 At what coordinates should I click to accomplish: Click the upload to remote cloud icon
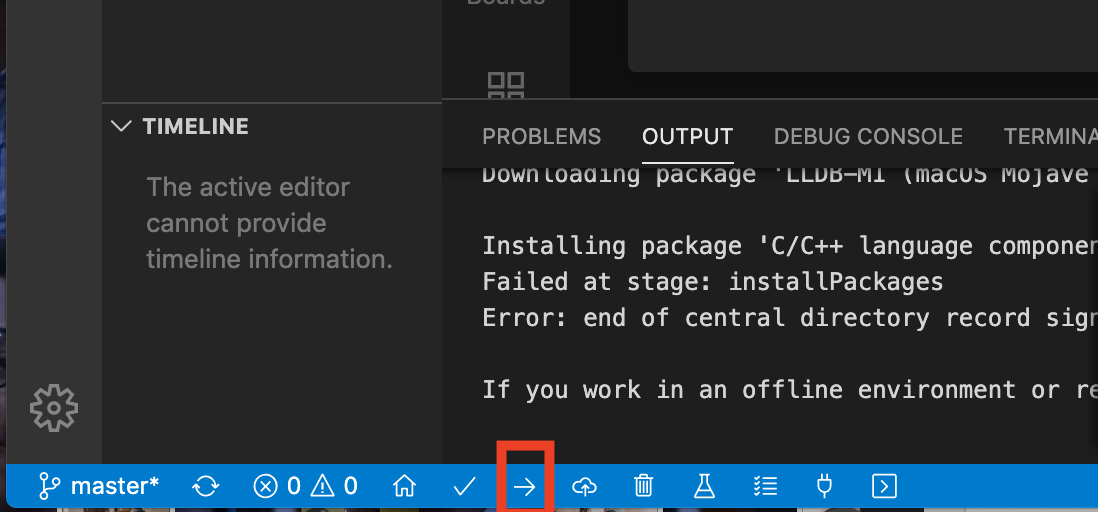point(585,486)
